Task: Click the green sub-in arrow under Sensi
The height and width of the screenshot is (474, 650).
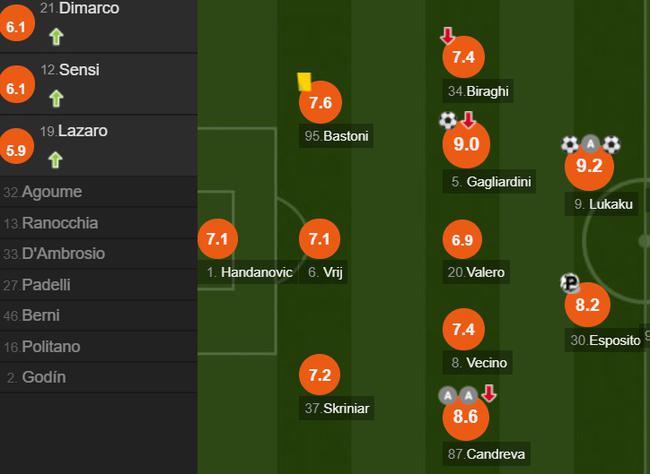Action: (x=56, y=98)
